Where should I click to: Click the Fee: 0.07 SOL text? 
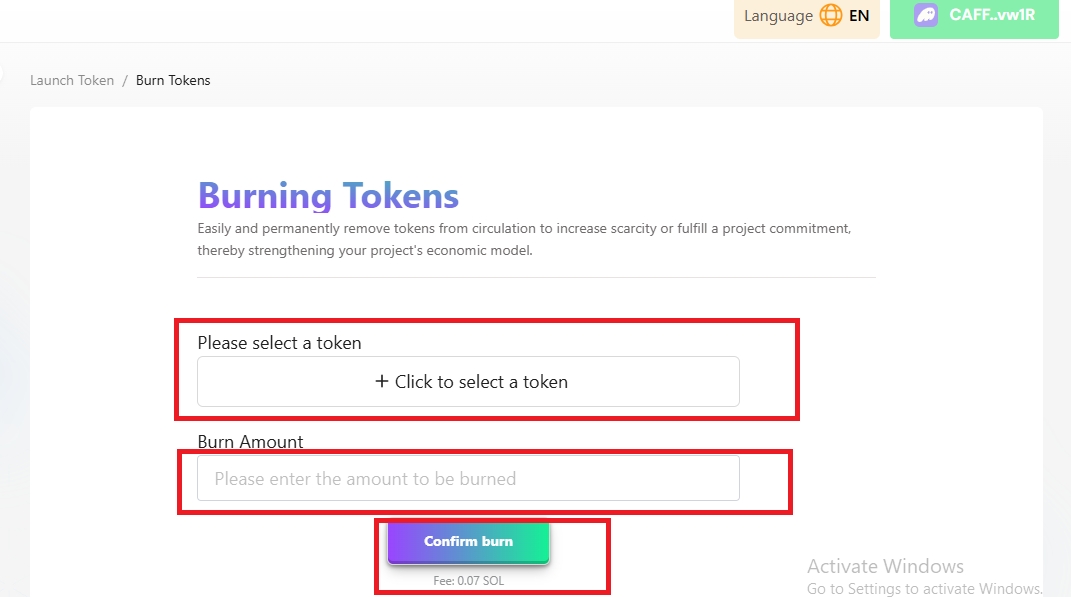pyautogui.click(x=468, y=581)
